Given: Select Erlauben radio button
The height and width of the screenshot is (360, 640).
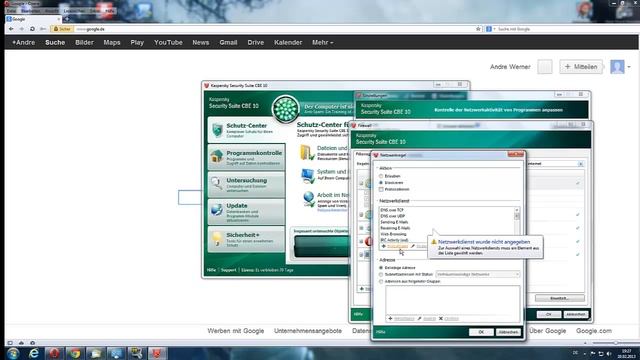Looking at the screenshot, I should [x=381, y=176].
